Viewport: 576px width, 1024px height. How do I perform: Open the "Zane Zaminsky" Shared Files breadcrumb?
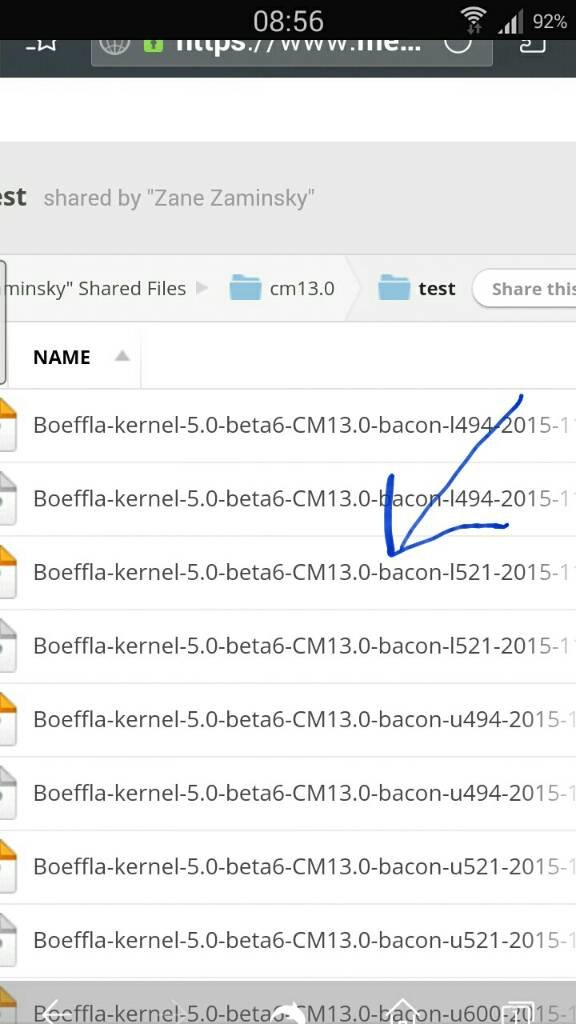click(95, 289)
